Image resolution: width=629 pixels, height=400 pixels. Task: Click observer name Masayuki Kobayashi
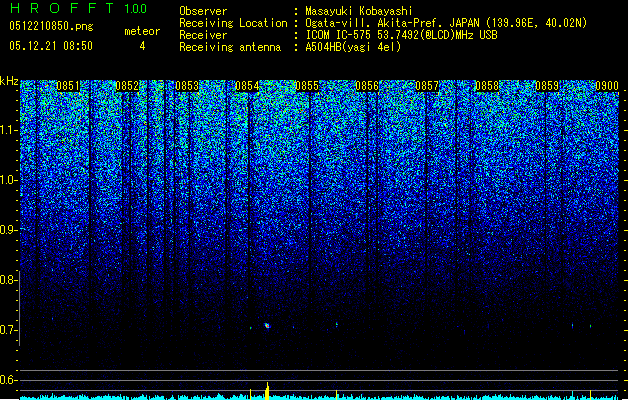[x=358, y=11]
